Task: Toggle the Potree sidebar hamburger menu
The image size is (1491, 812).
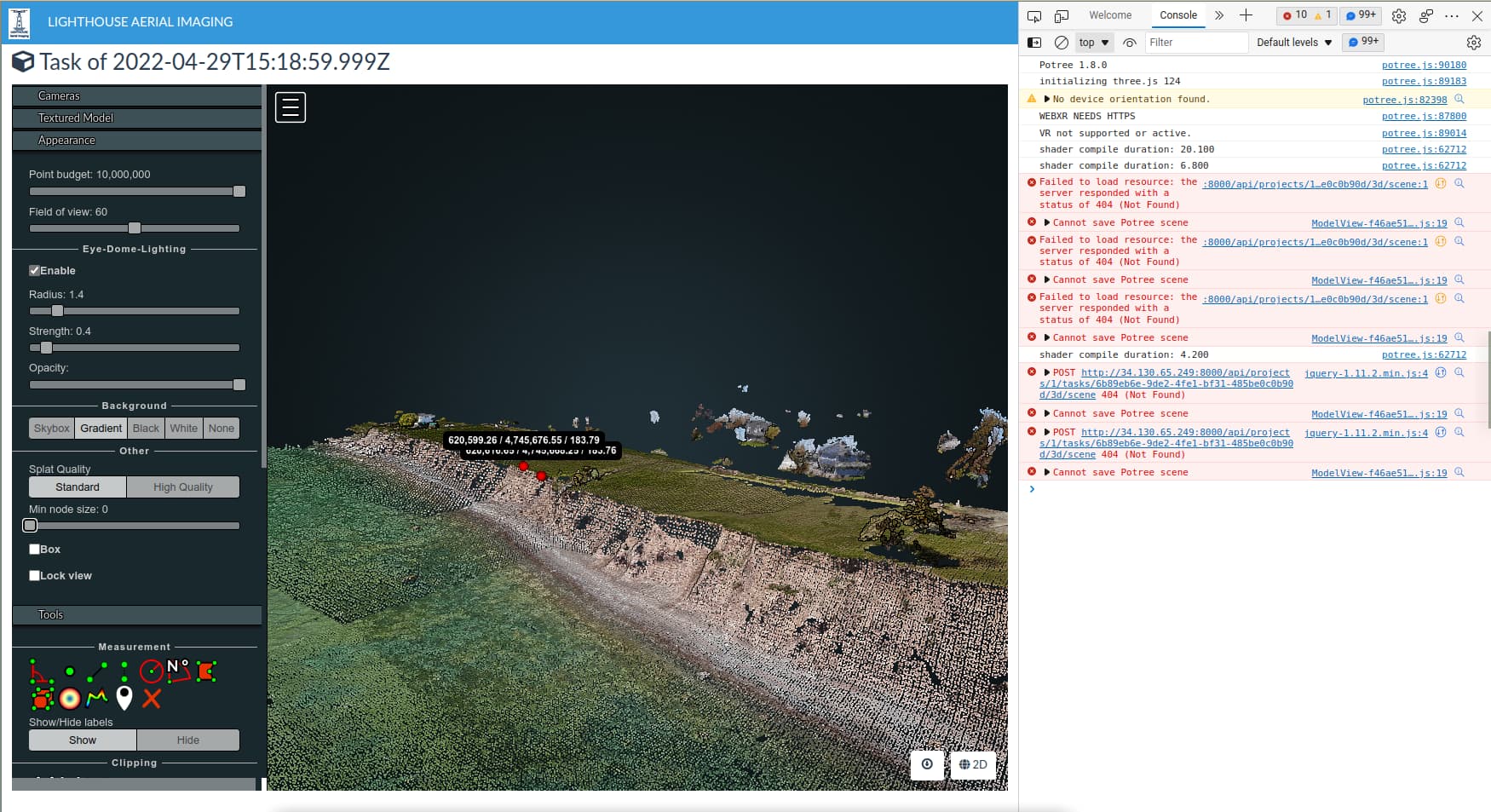Action: tap(291, 107)
